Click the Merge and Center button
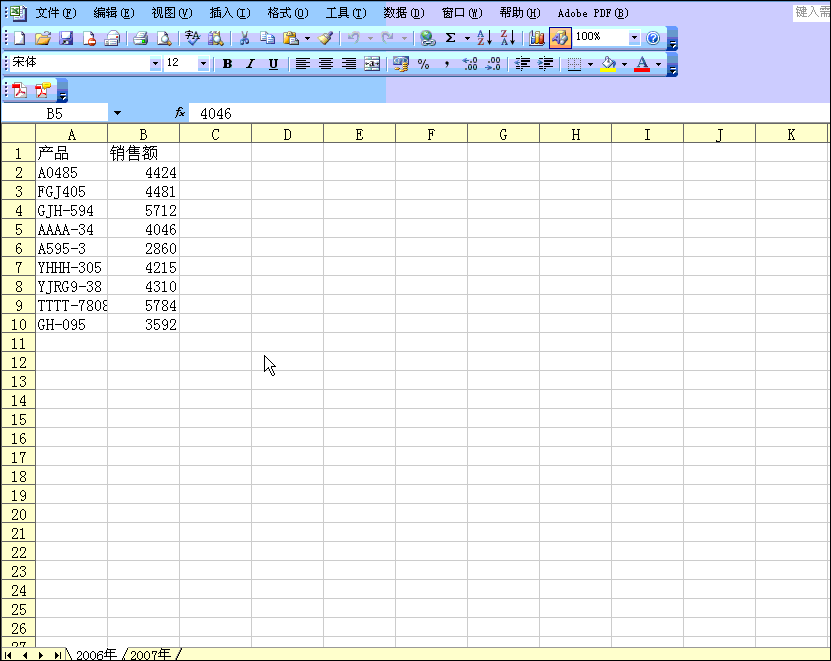This screenshot has width=831, height=661. (x=371, y=64)
